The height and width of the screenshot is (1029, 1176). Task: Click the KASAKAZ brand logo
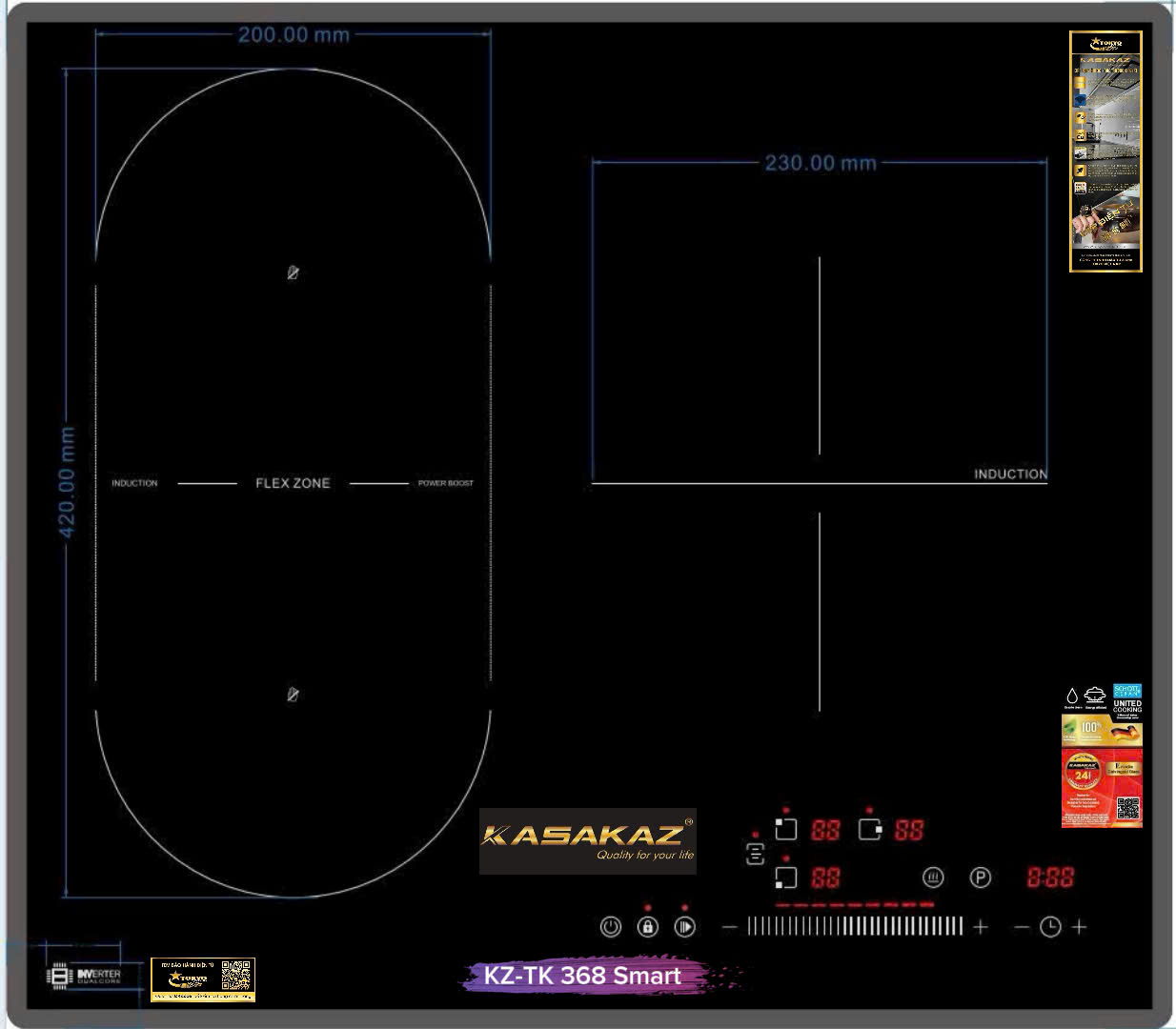[x=587, y=840]
